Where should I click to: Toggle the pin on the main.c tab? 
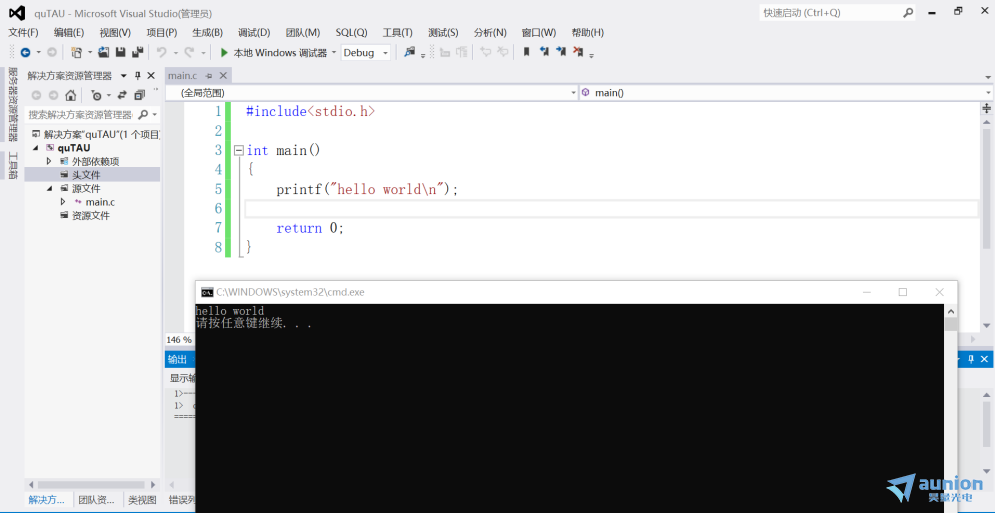209,76
